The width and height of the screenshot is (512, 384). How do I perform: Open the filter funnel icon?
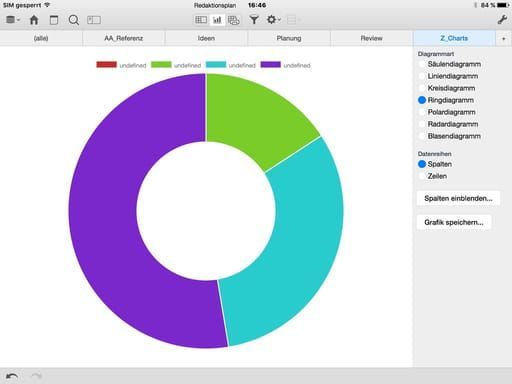point(254,20)
